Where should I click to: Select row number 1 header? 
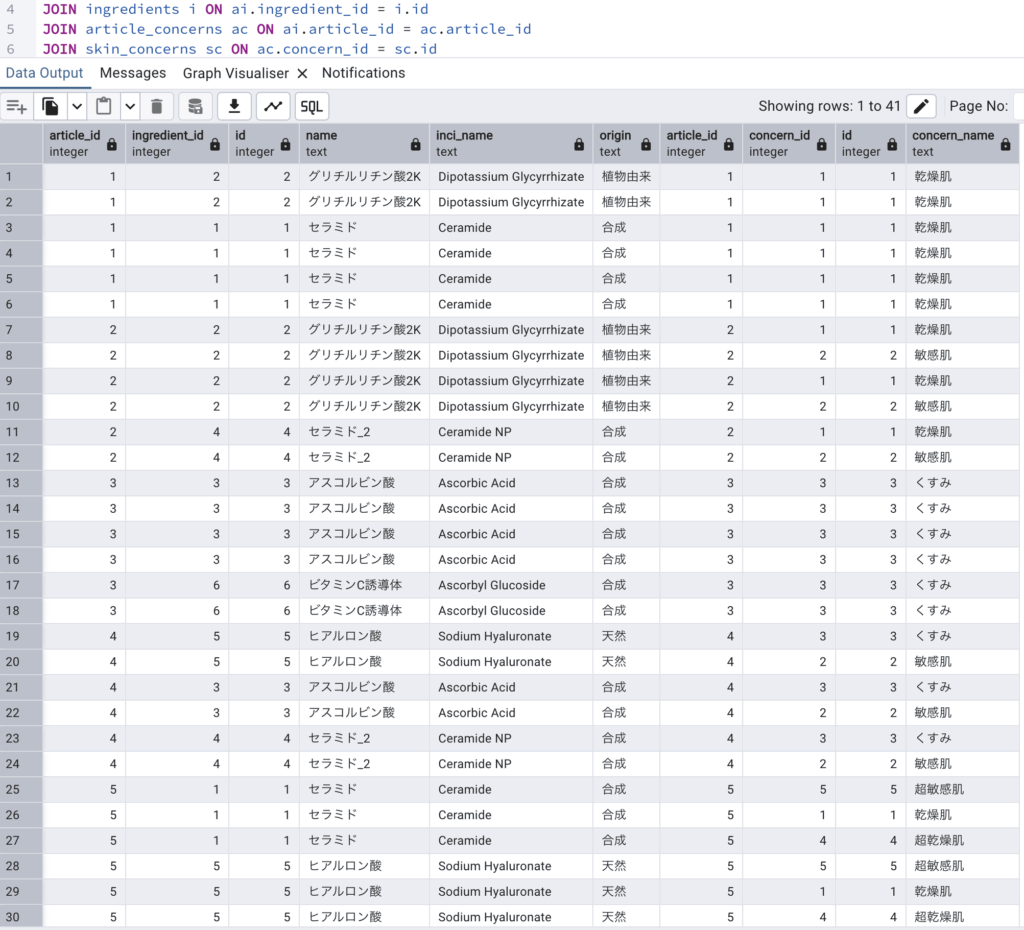point(21,176)
